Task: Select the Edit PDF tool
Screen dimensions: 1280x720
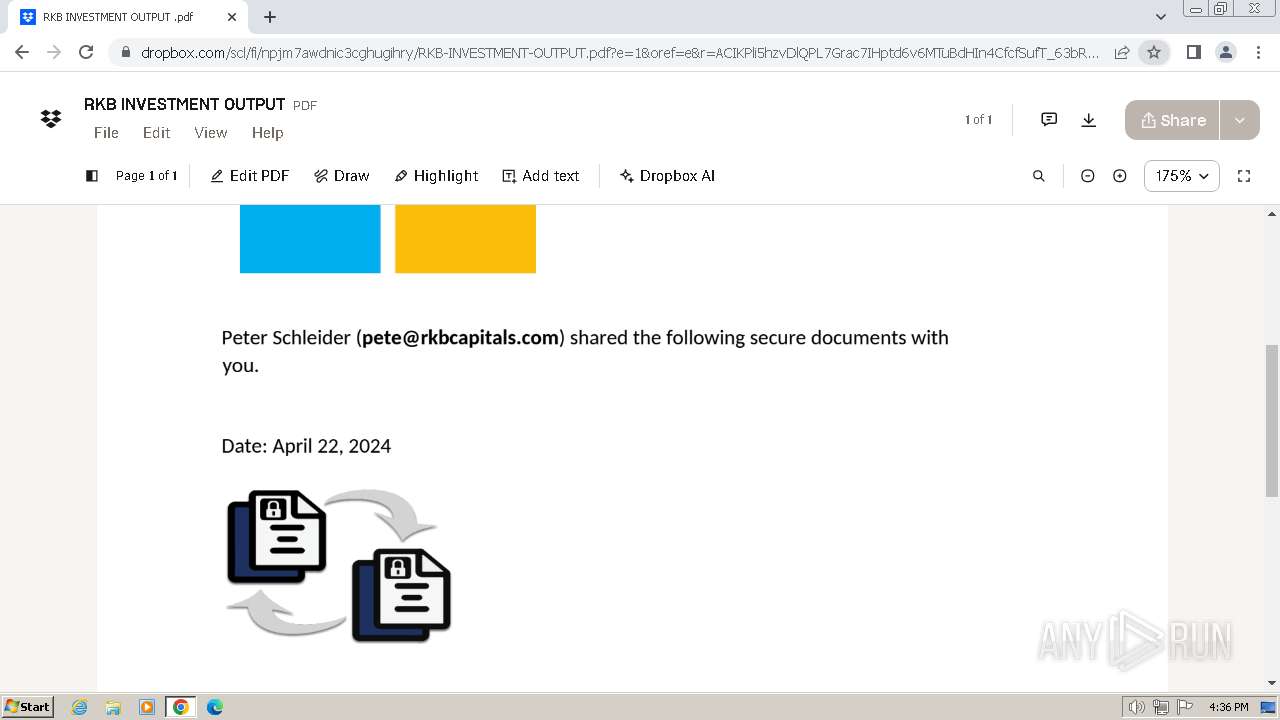Action: [250, 176]
